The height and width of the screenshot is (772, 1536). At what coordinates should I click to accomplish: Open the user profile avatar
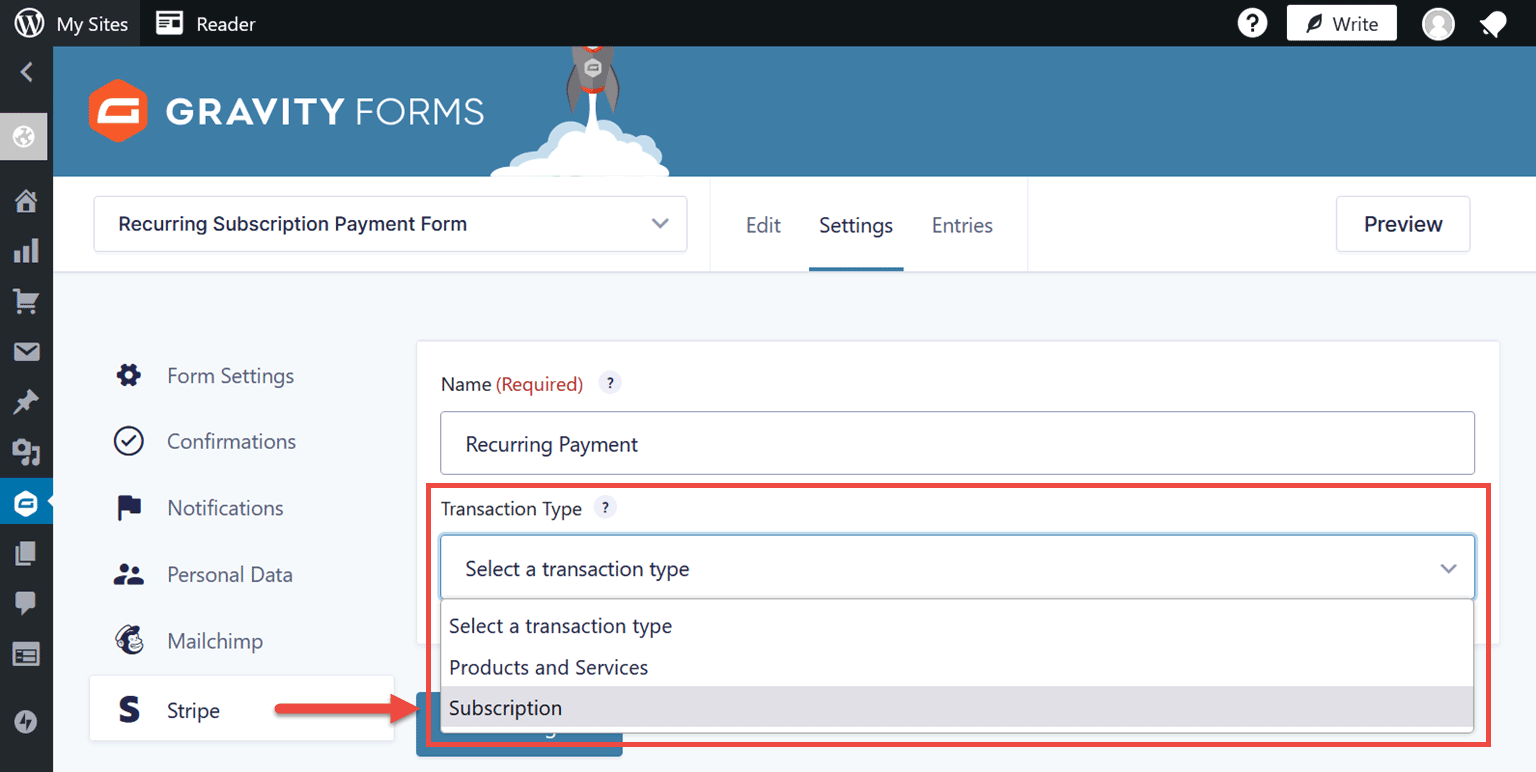coord(1438,24)
